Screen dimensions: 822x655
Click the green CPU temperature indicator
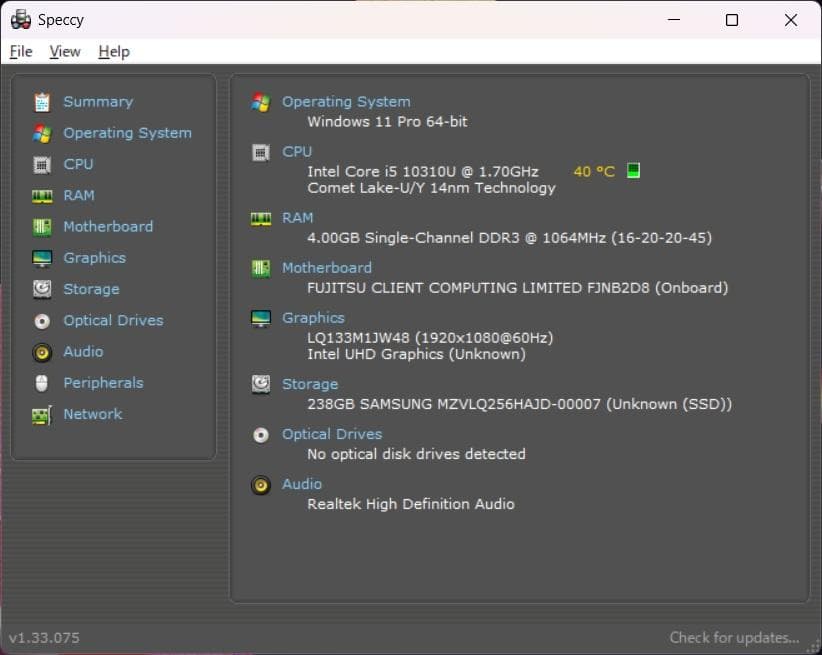632,170
